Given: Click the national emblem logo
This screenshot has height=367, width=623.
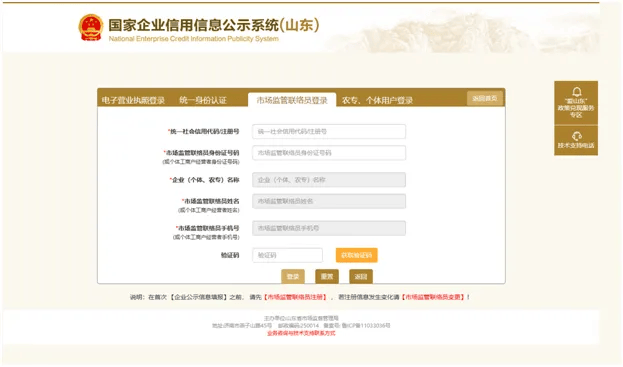Looking at the screenshot, I should [91, 27].
